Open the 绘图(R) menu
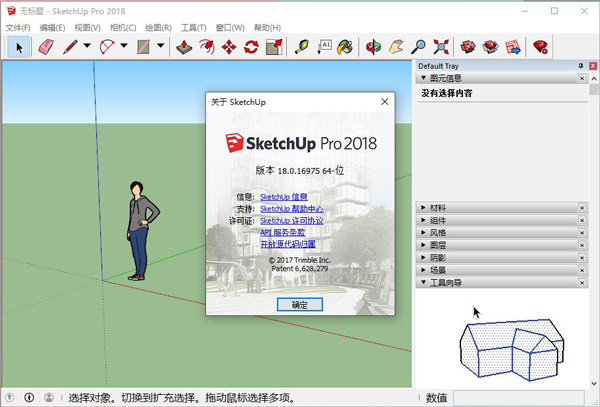This screenshot has width=600, height=407. pos(158,28)
